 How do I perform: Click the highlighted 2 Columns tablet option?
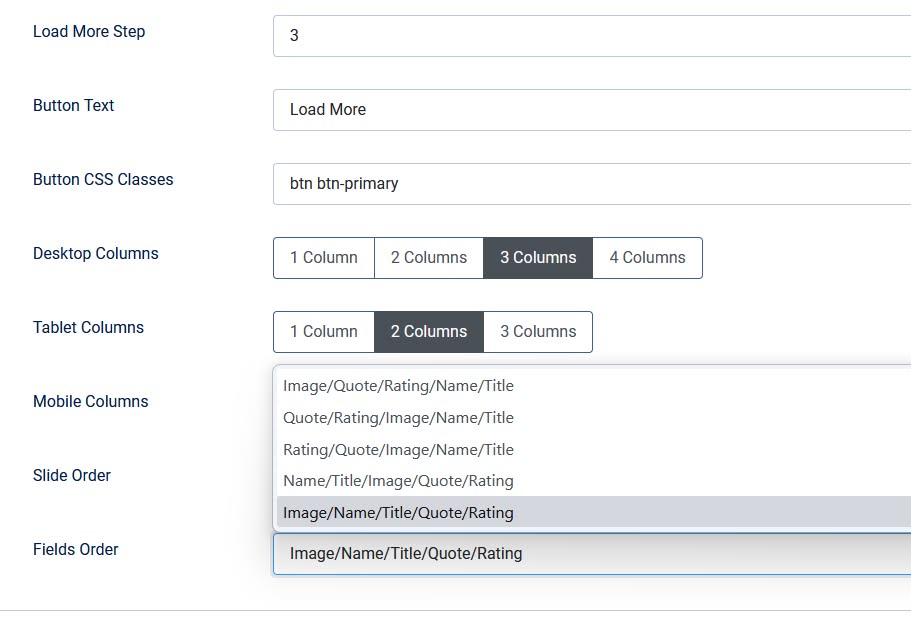click(x=428, y=331)
